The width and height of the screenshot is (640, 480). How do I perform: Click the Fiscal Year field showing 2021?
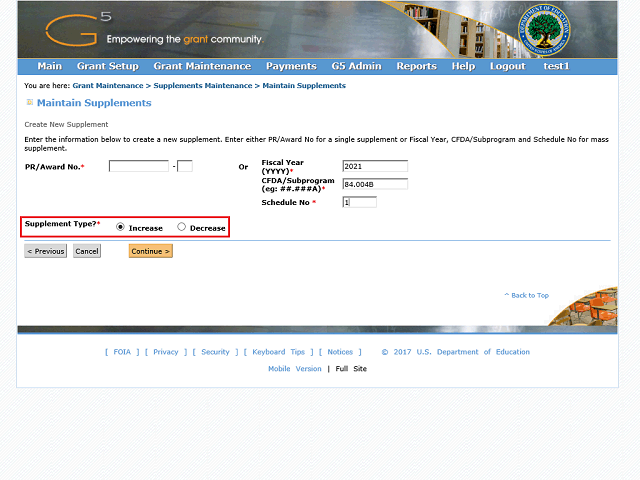375,166
